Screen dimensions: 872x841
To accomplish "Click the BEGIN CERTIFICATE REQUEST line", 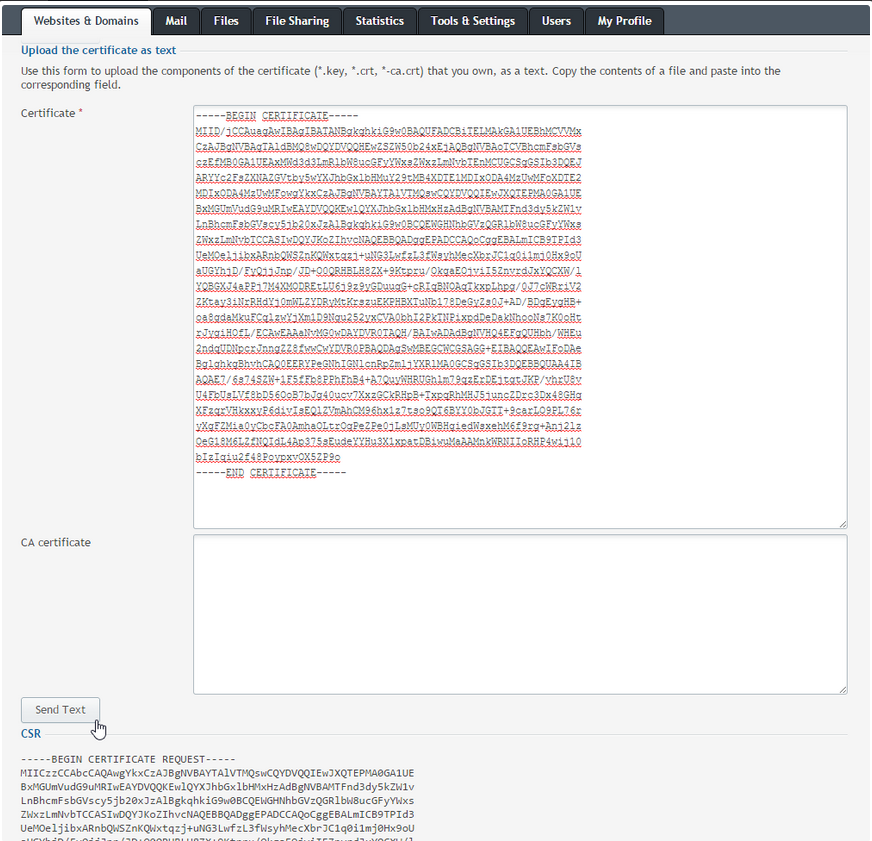I will click(x=127, y=759).
